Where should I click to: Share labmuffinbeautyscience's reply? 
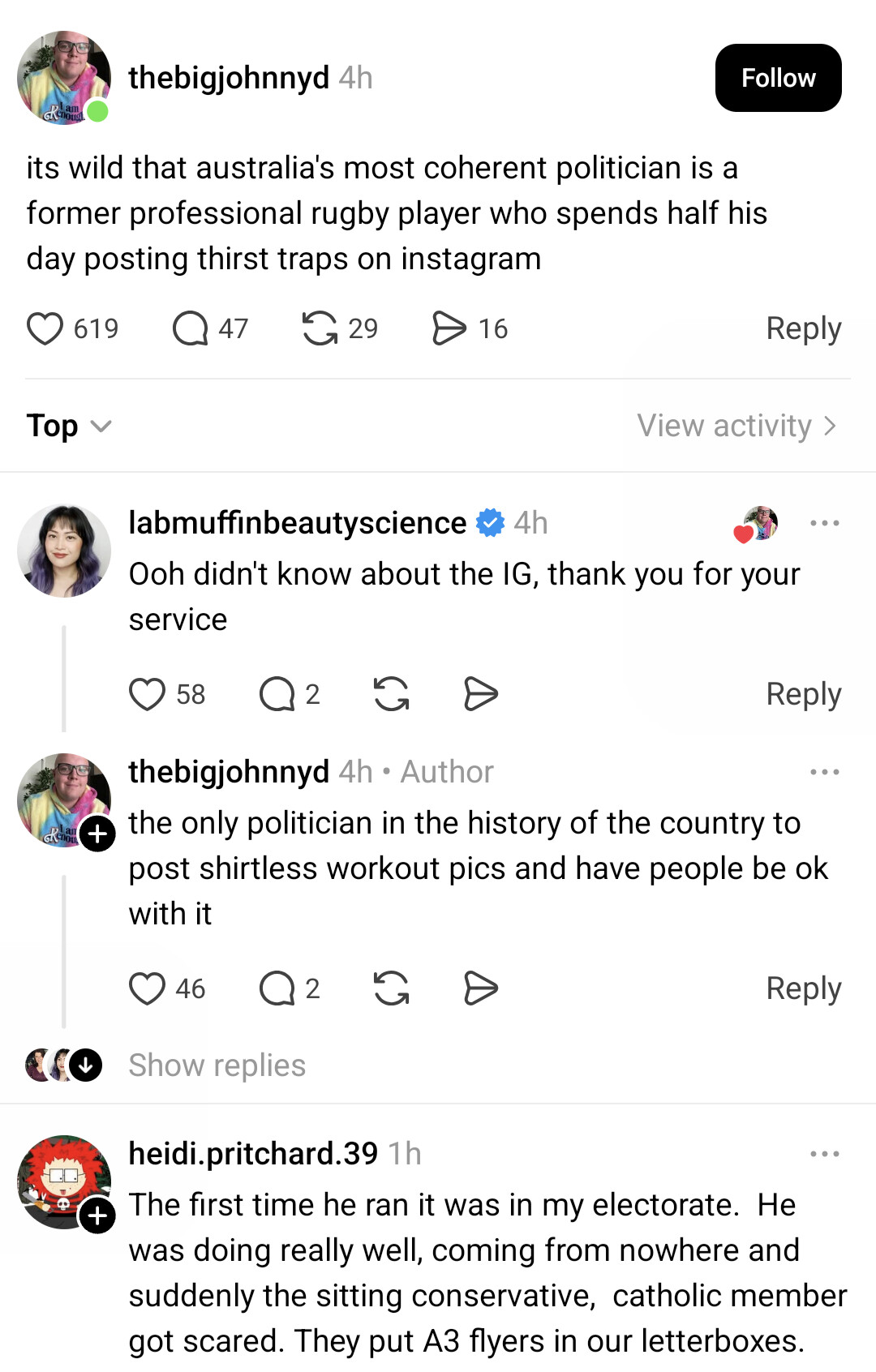pyautogui.click(x=480, y=694)
